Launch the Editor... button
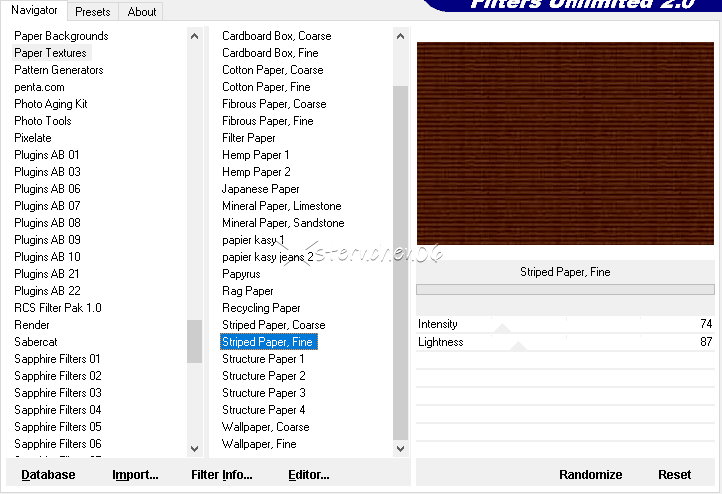722x494 pixels. 308,475
